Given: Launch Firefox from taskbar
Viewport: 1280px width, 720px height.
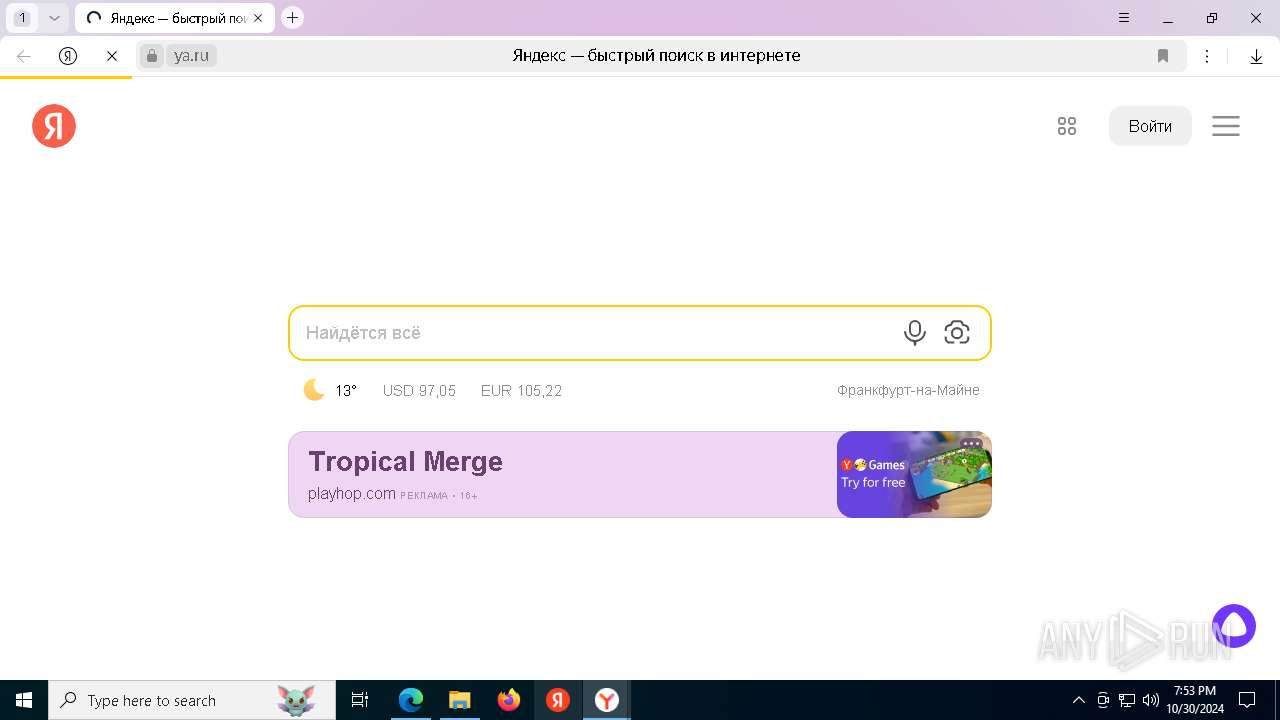Looking at the screenshot, I should 509,700.
